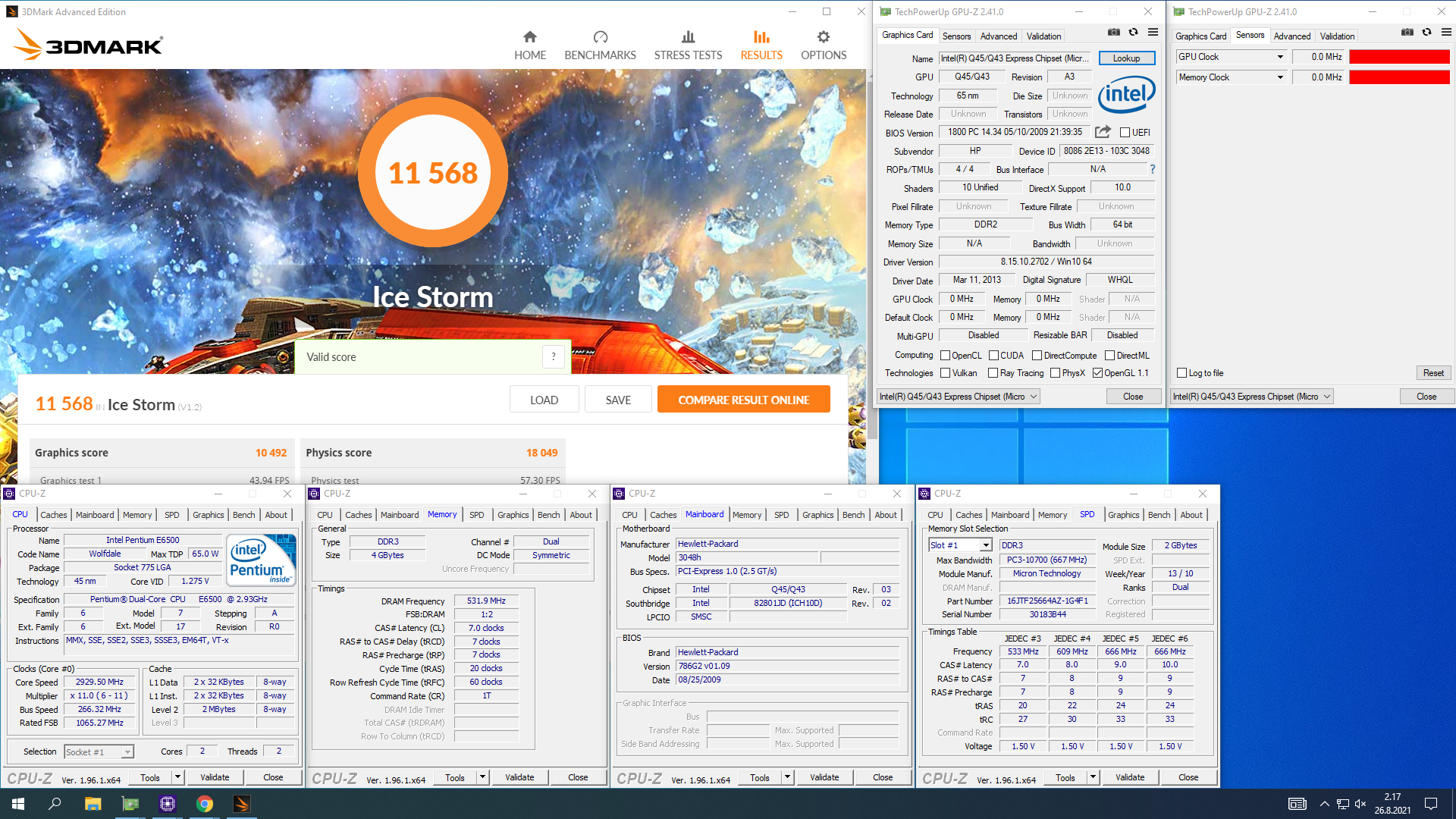1456x819 pixels.
Task: Open About tab in CPU-Z SPD window
Action: (x=1191, y=515)
